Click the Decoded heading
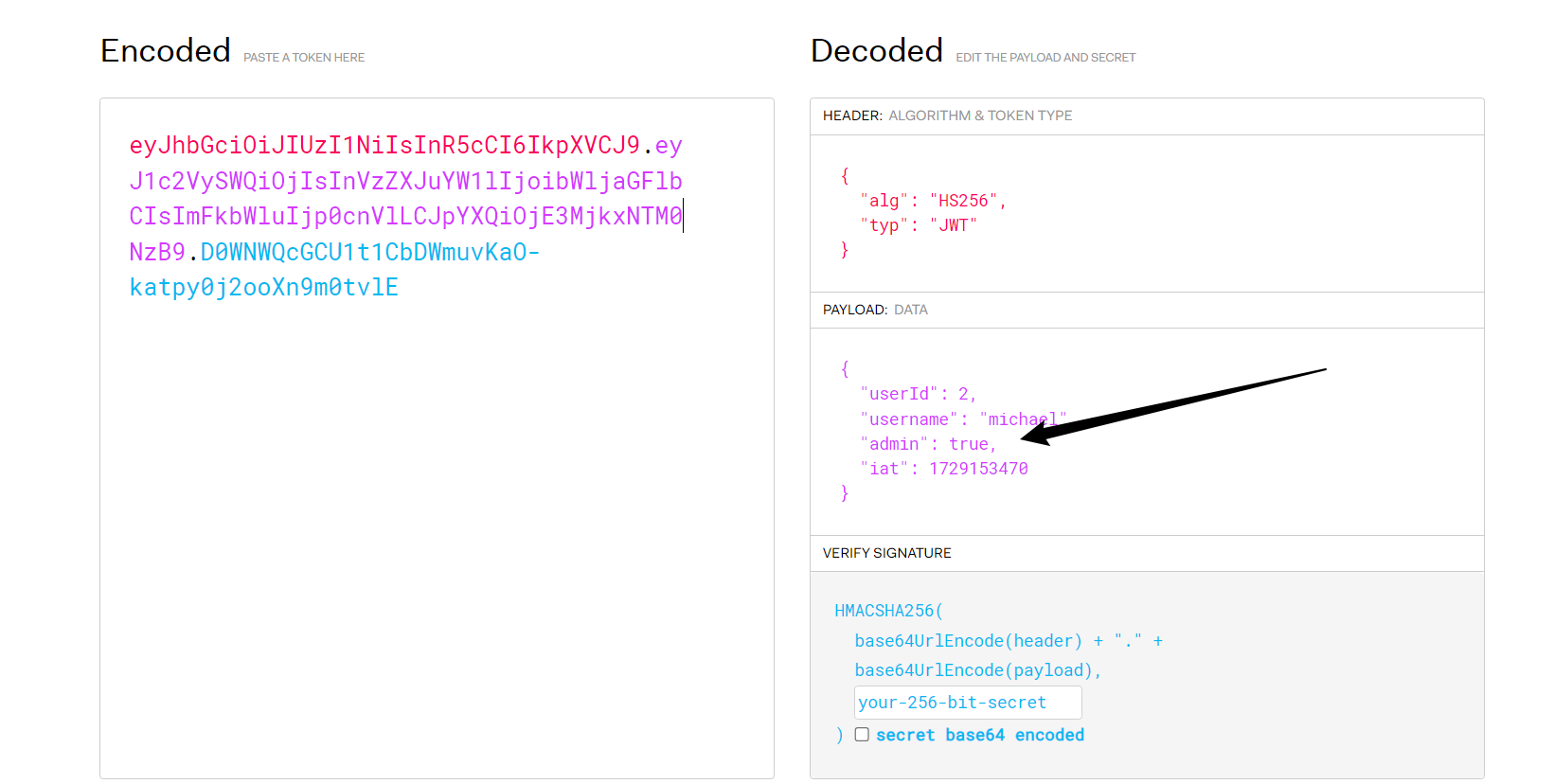This screenshot has height=784, width=1554. click(x=877, y=50)
